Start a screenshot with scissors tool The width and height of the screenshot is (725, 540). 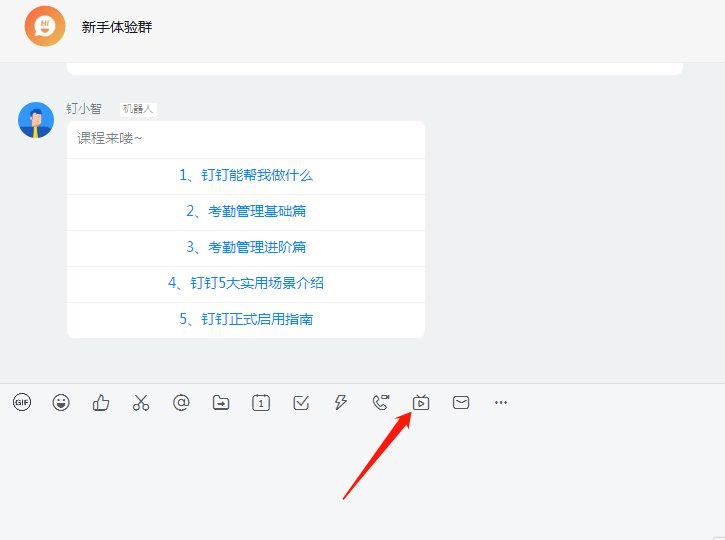click(141, 403)
